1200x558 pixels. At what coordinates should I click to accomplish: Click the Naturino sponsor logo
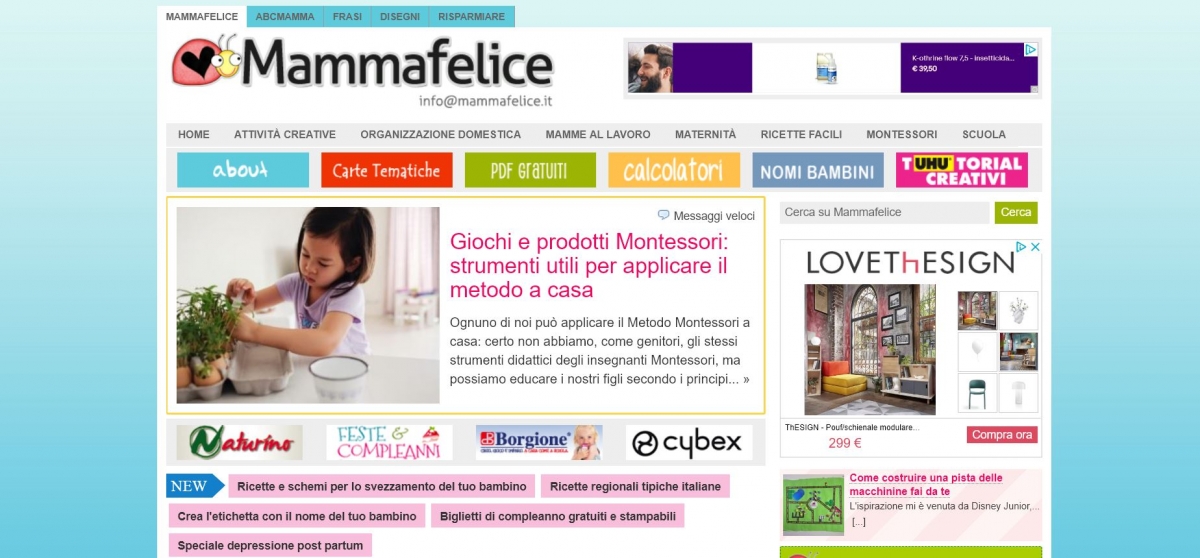[x=239, y=442]
